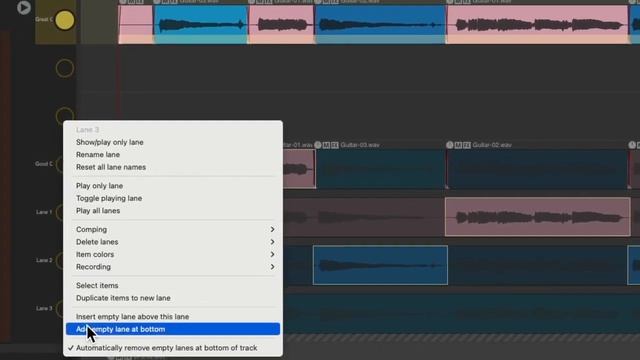Click the round play button at top-left
This screenshot has width=640, height=360.
click(24, 7)
